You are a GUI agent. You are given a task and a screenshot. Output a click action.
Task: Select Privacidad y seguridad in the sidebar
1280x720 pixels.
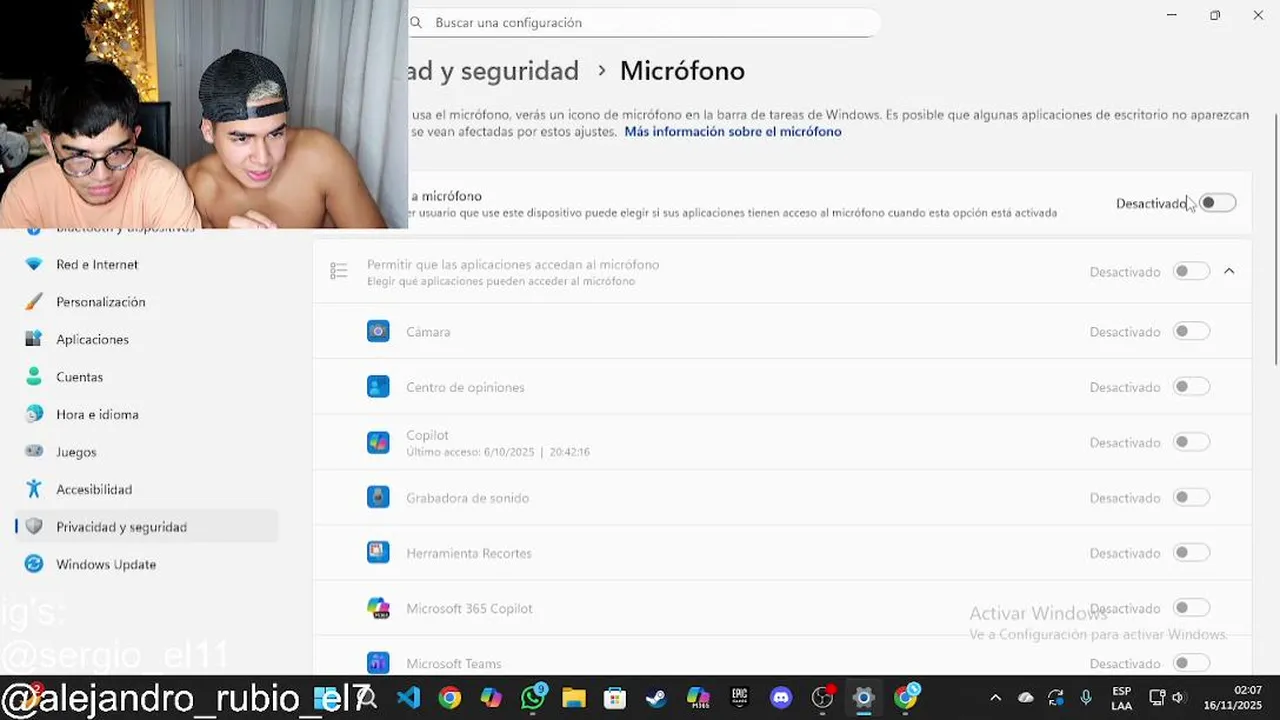click(x=147, y=527)
